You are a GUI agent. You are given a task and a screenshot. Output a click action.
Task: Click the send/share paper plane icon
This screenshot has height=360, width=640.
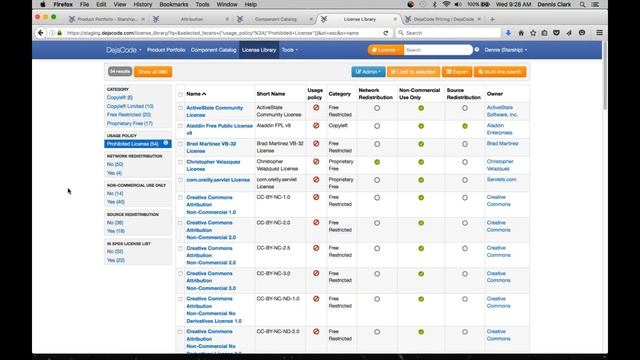[x=569, y=33]
